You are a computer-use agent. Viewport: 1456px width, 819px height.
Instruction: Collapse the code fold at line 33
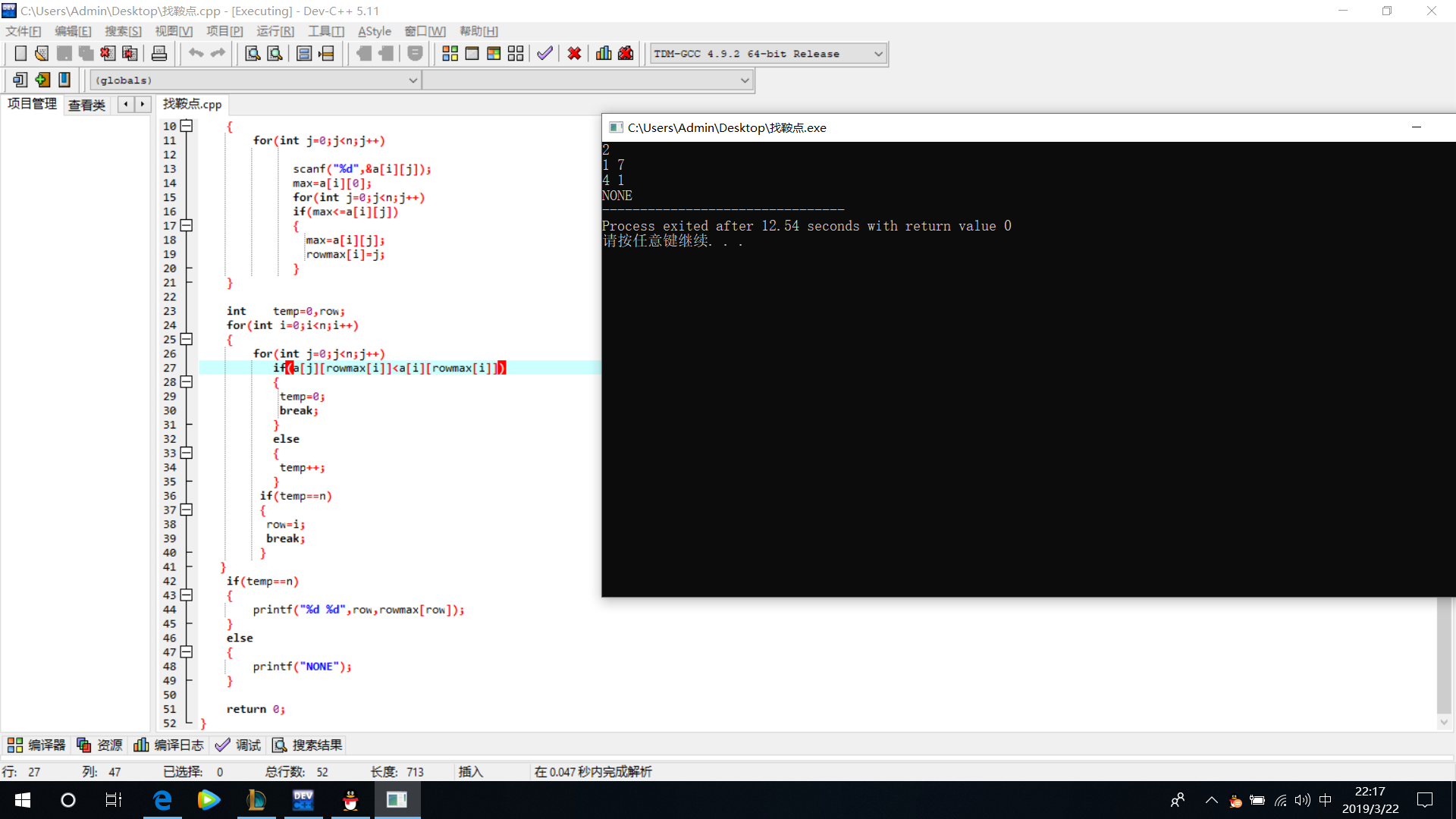(187, 453)
